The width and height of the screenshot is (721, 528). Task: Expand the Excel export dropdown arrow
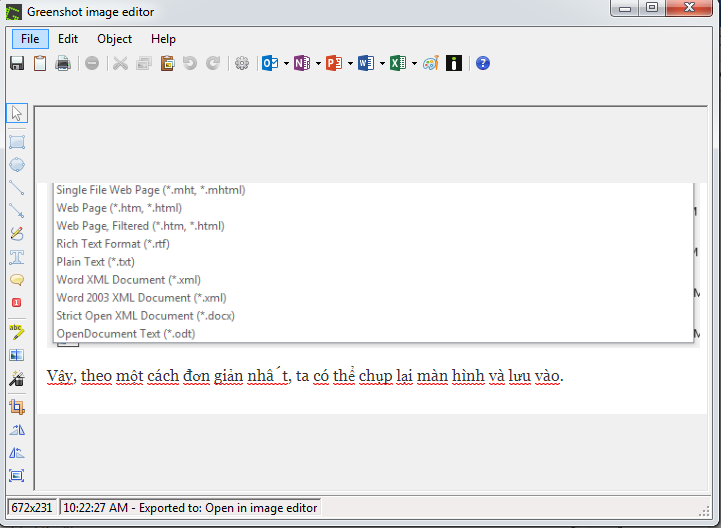pyautogui.click(x=414, y=63)
